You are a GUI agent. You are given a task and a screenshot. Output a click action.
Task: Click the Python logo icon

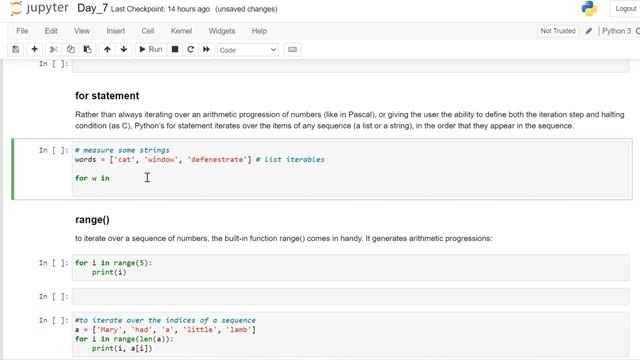(x=589, y=9)
